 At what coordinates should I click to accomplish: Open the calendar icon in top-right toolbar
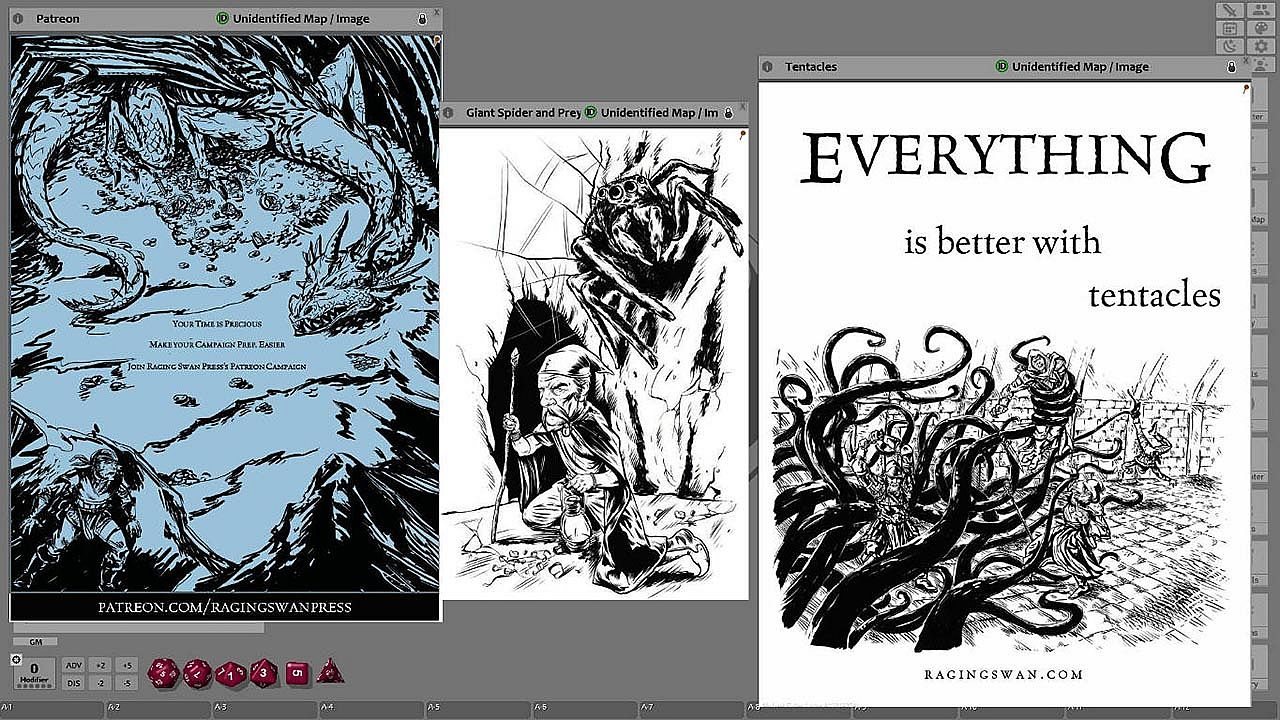[x=1231, y=29]
